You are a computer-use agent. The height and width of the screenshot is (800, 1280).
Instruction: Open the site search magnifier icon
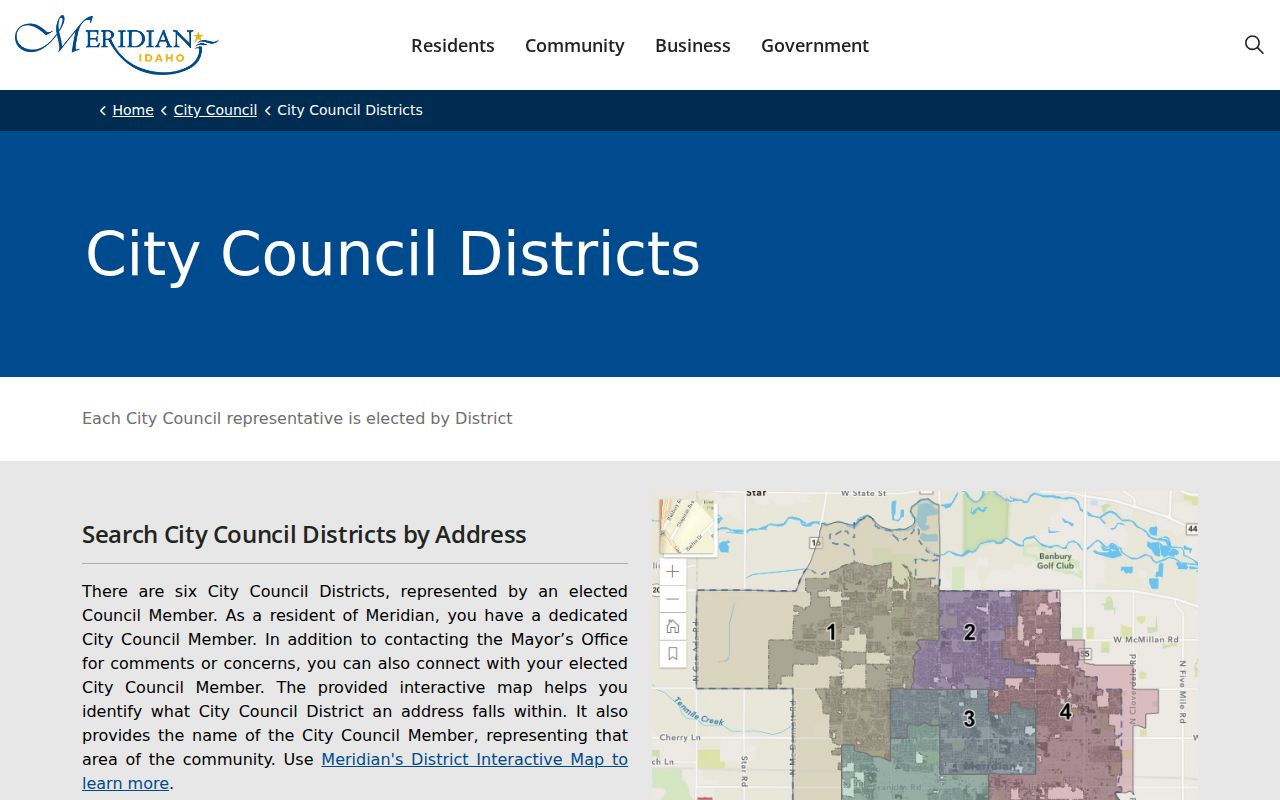1254,45
